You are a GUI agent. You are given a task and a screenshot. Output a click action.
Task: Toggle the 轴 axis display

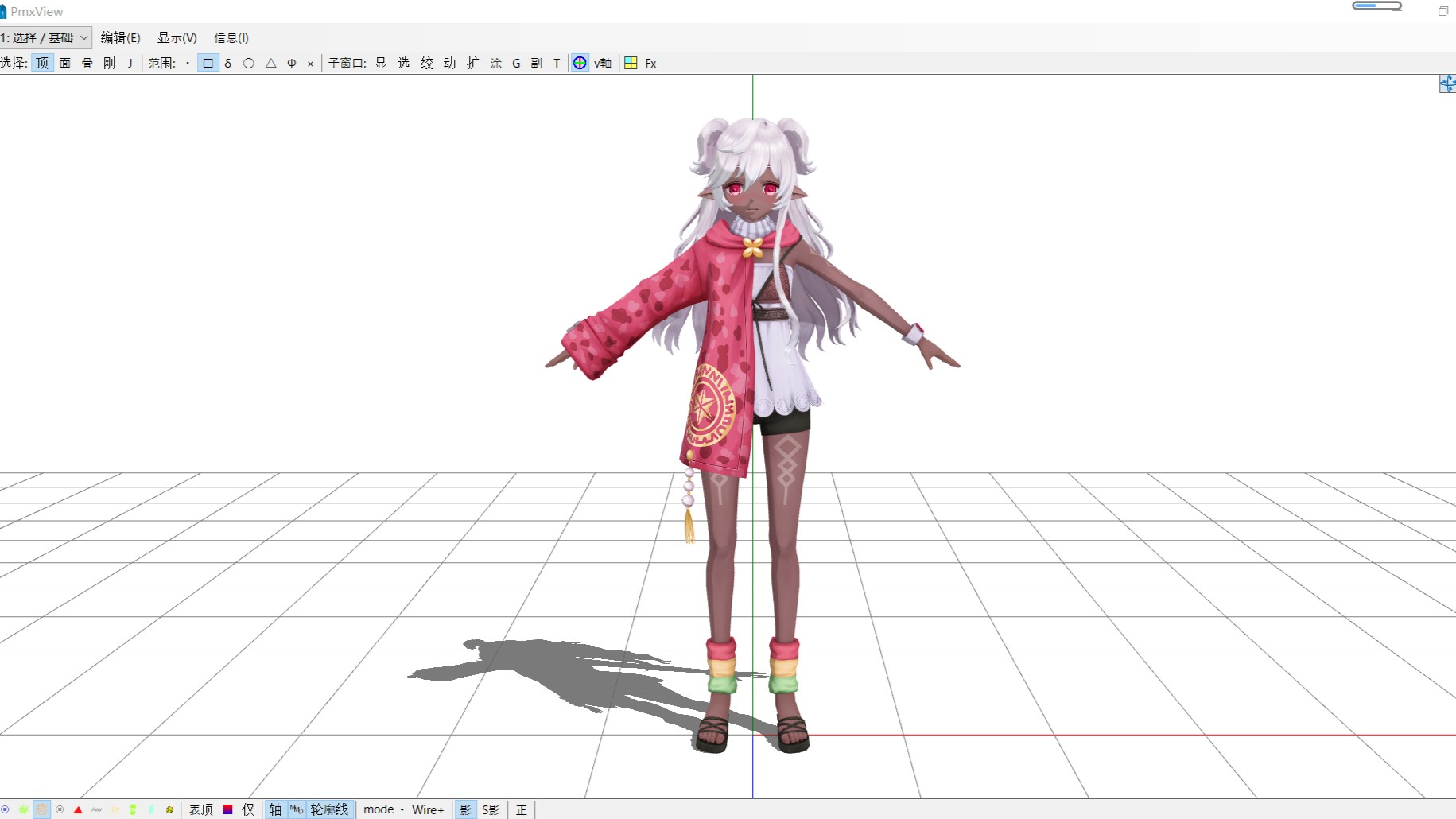coord(275,809)
